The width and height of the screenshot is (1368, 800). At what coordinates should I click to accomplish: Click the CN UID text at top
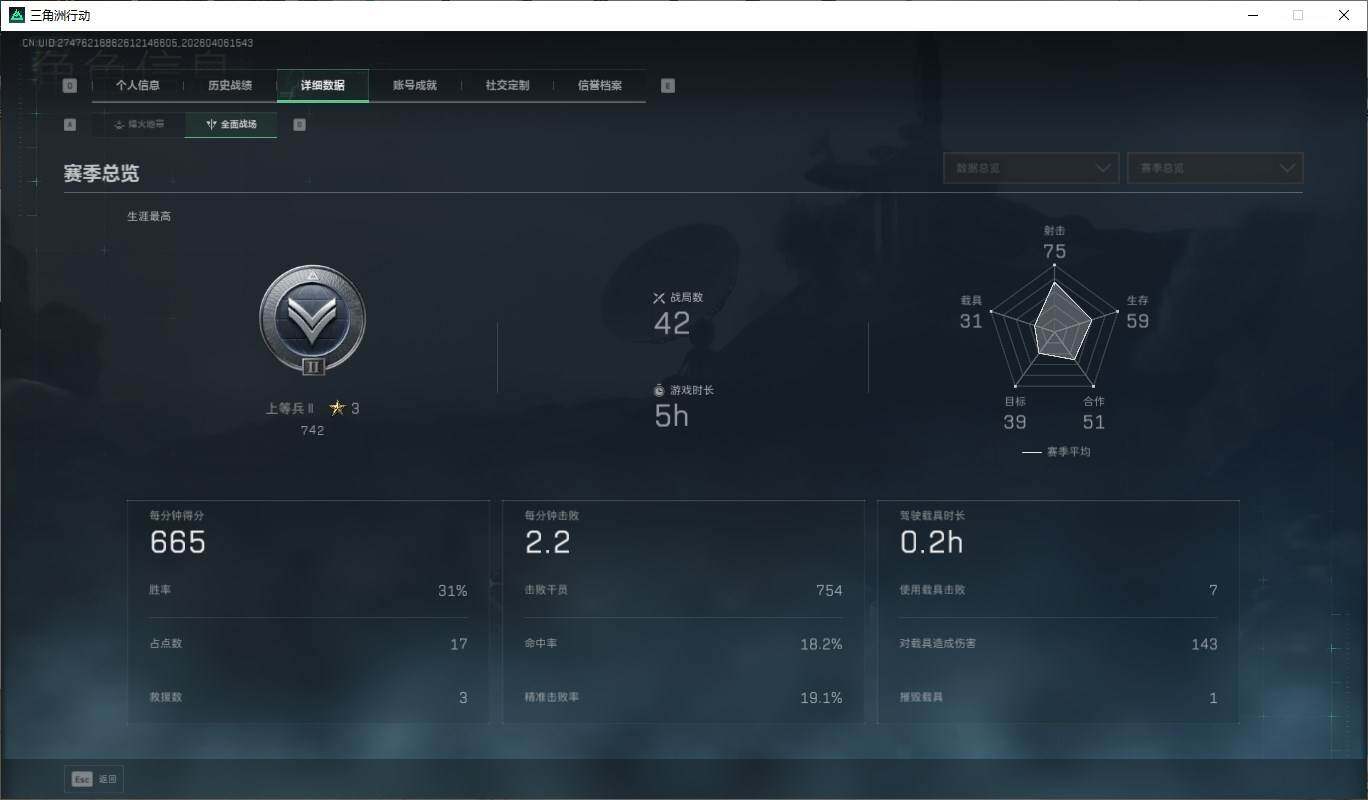137,43
